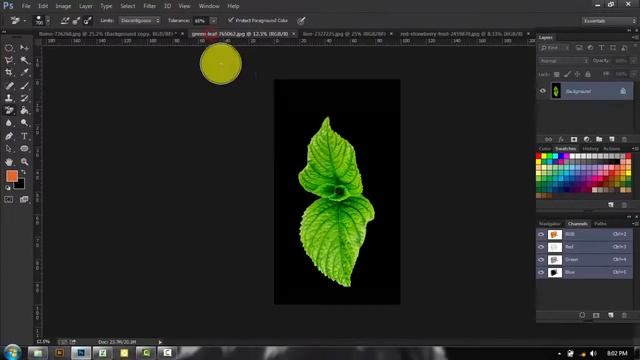Open the Essentials workspace dropdown

coord(609,21)
